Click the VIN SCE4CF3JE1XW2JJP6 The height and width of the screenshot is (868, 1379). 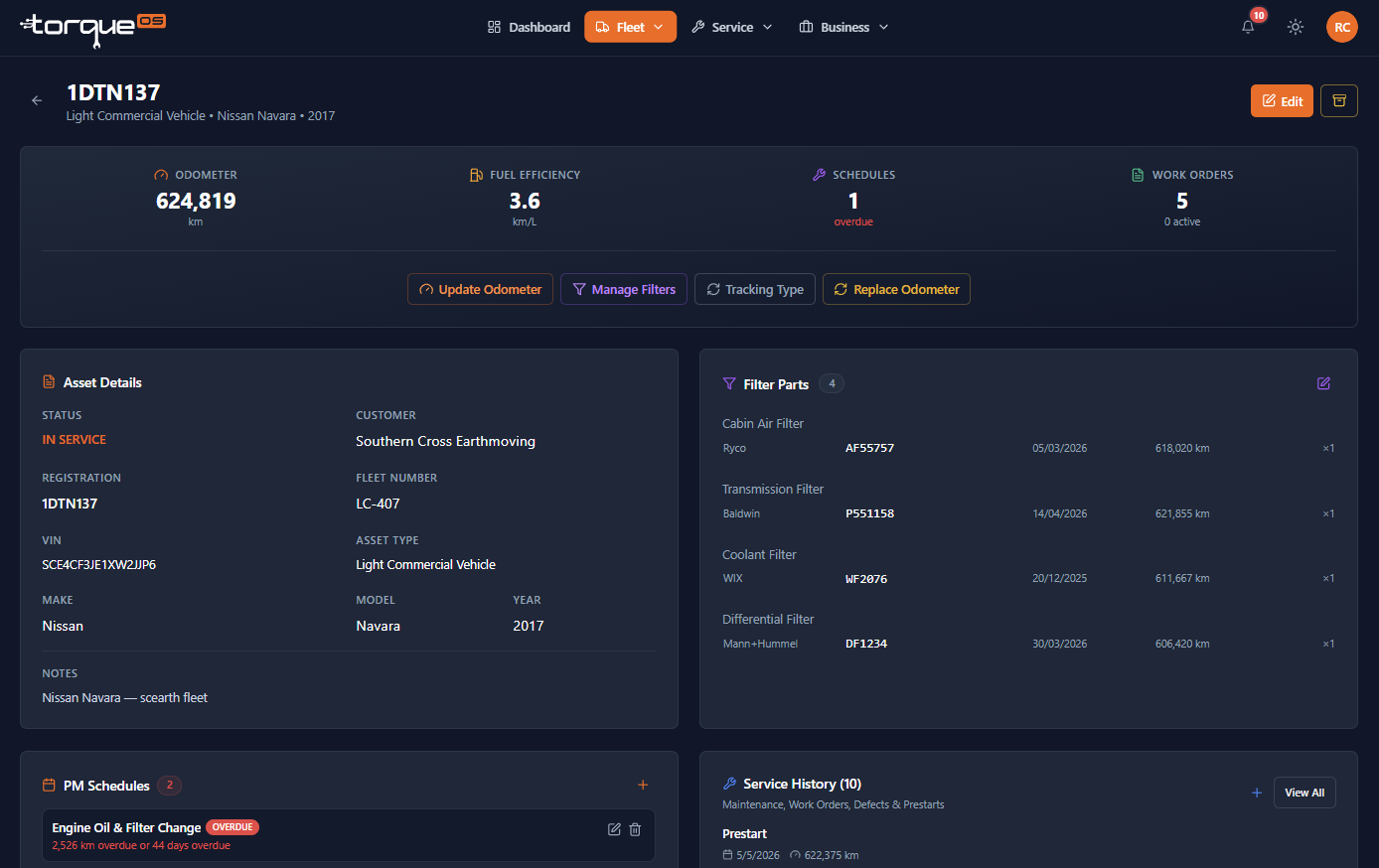(99, 564)
